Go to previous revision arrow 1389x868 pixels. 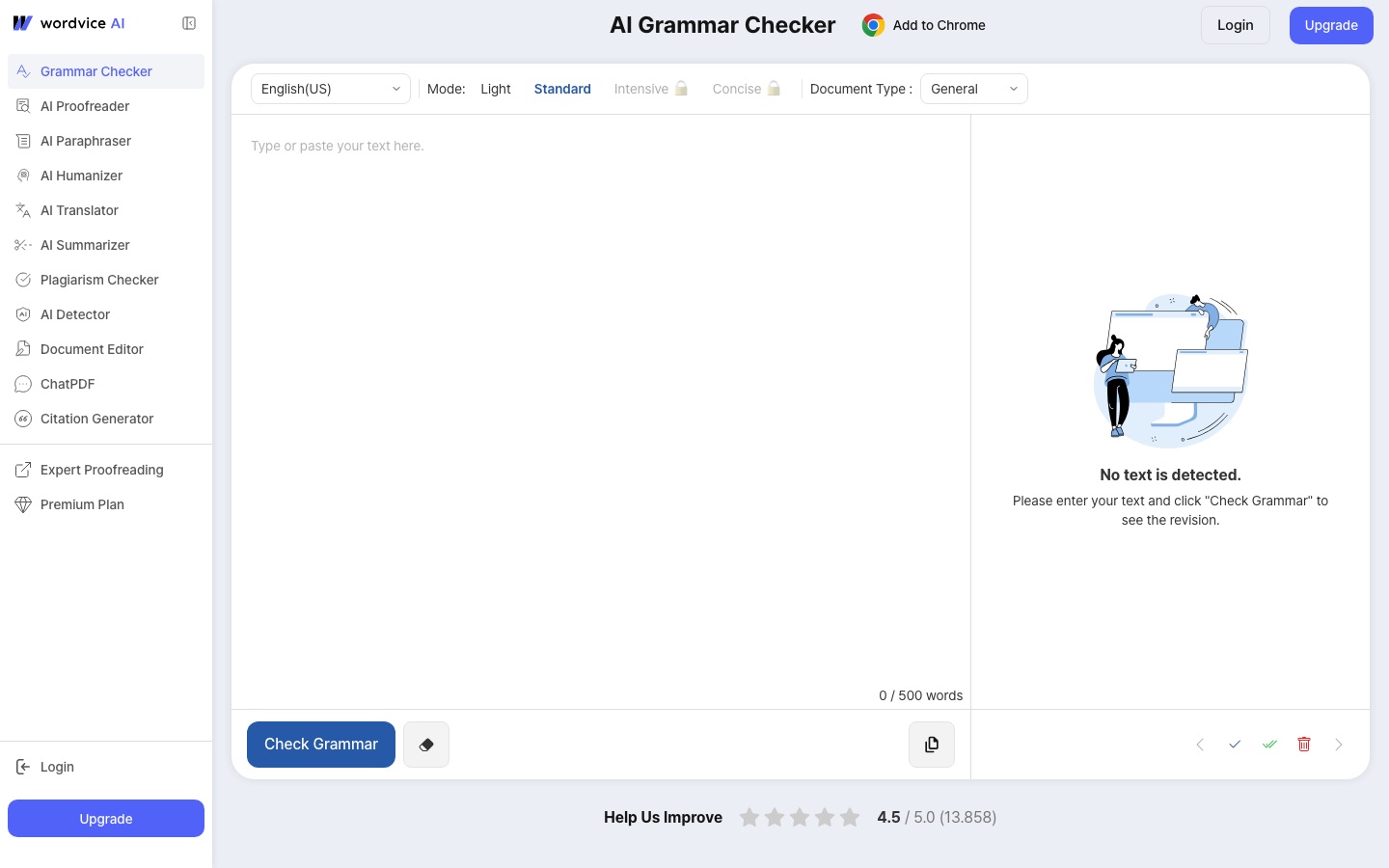point(1200,745)
